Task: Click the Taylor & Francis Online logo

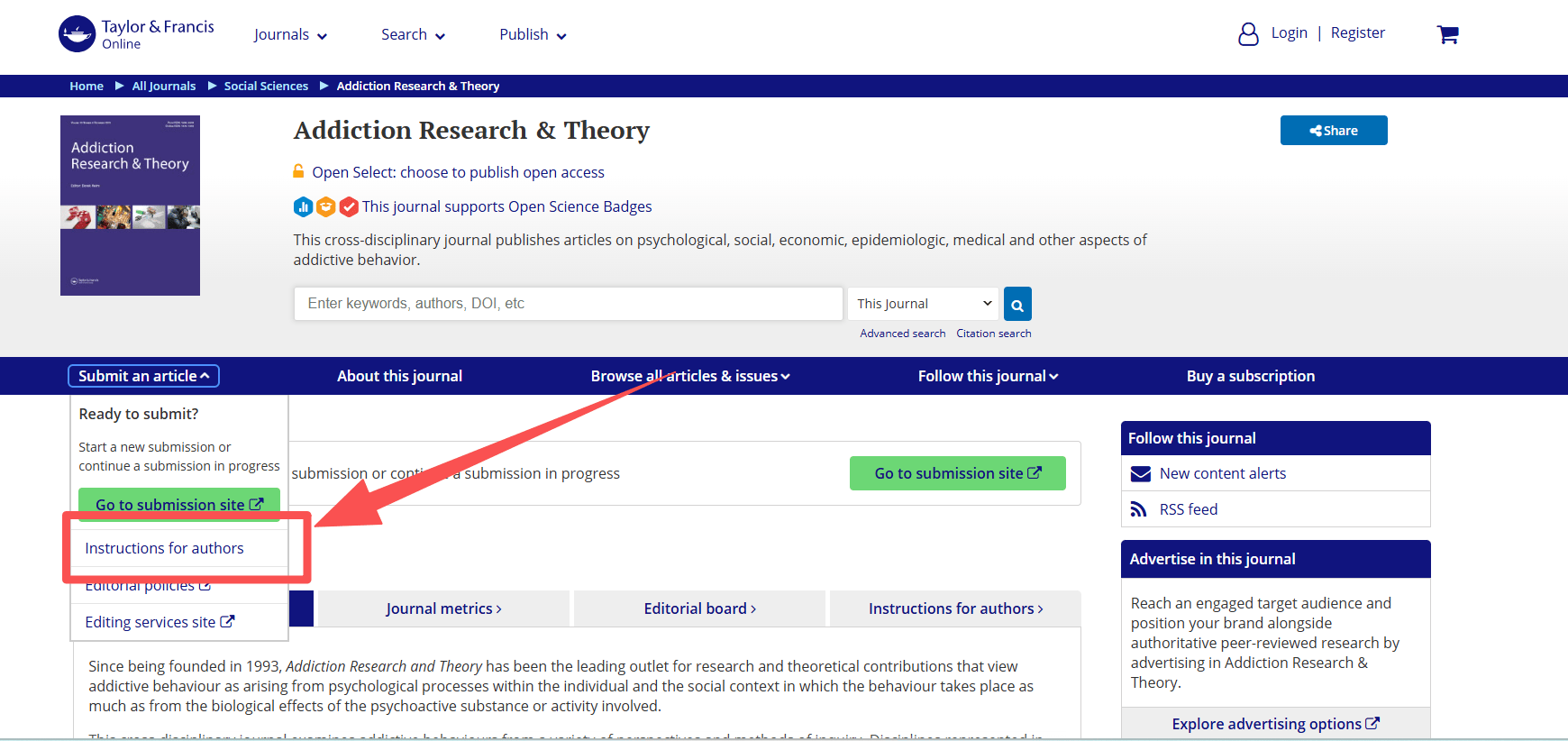Action: click(x=136, y=34)
